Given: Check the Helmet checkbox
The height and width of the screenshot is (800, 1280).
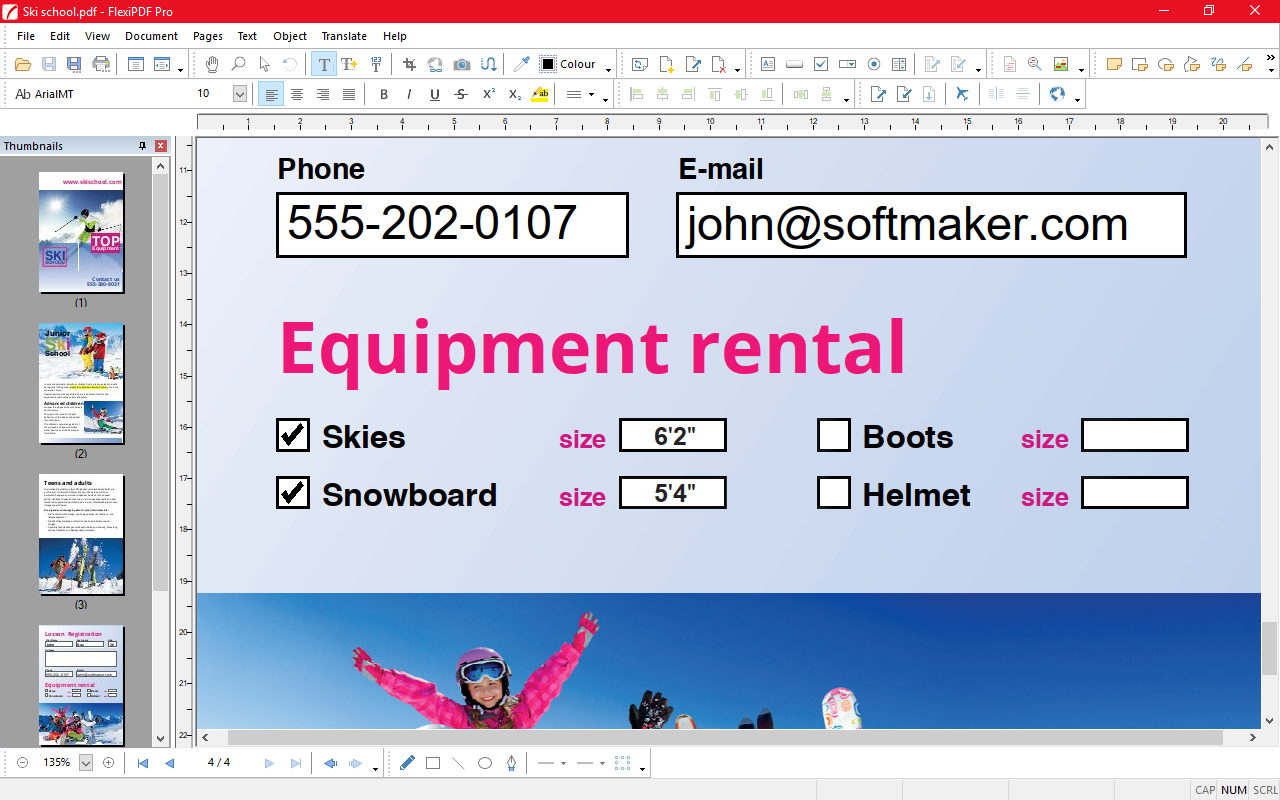Looking at the screenshot, I should 834,493.
